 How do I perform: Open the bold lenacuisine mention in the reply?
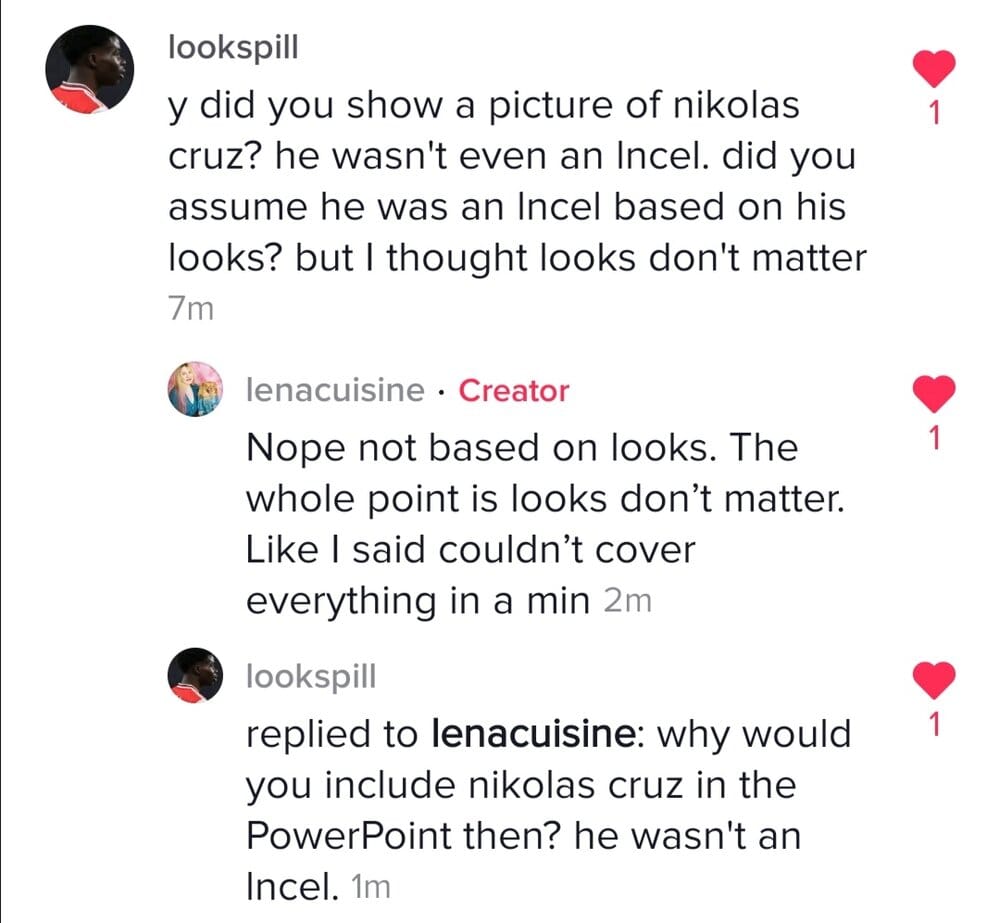531,734
